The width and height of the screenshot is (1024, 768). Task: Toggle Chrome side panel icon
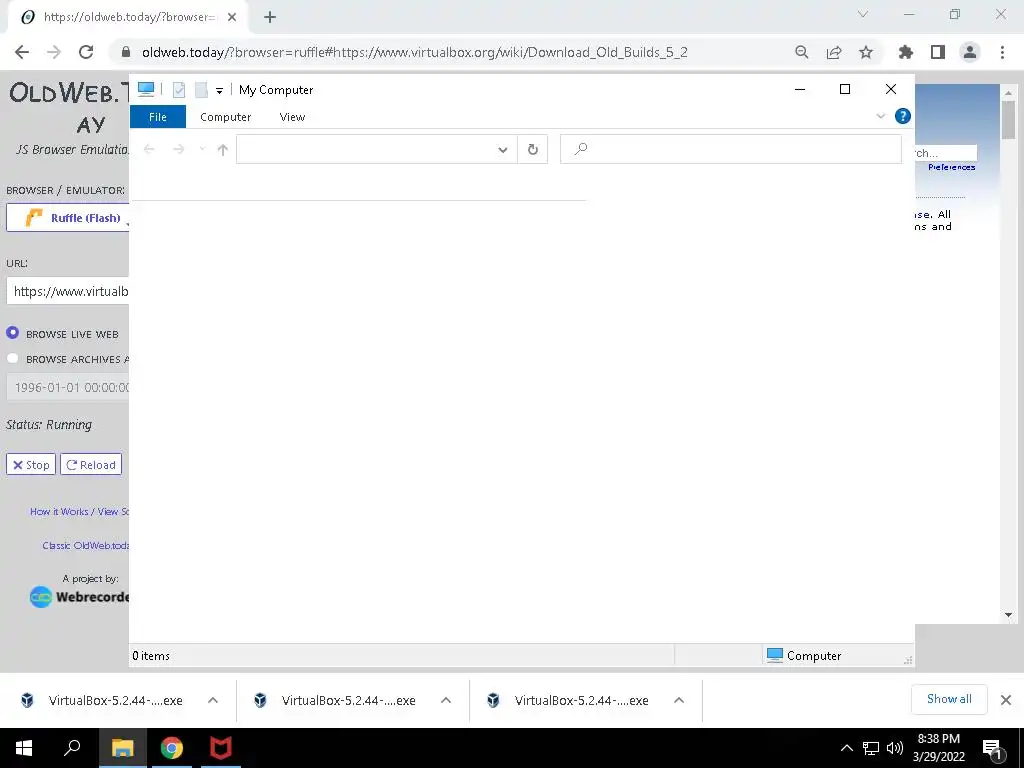click(x=938, y=52)
